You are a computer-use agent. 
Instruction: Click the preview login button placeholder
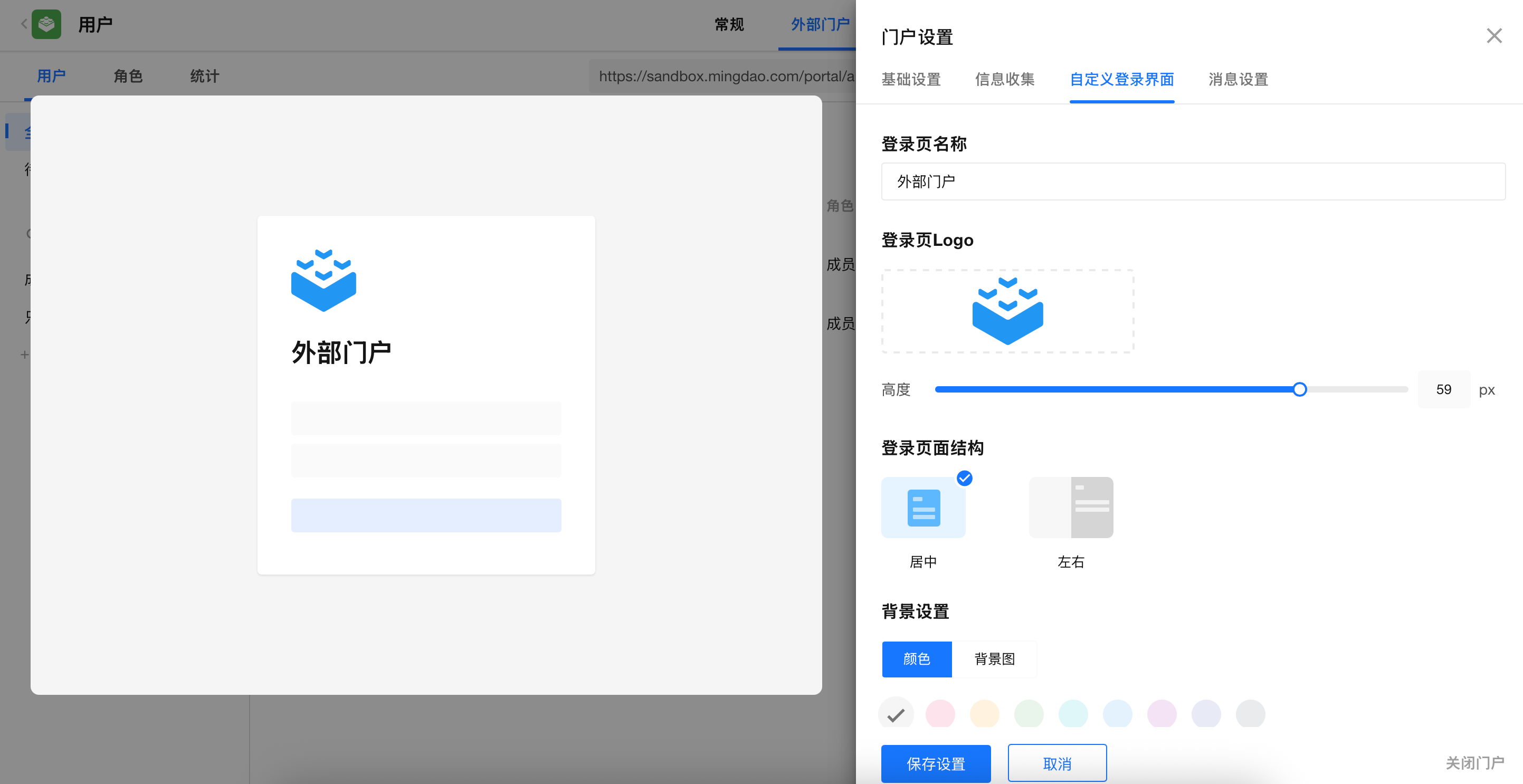(x=426, y=515)
